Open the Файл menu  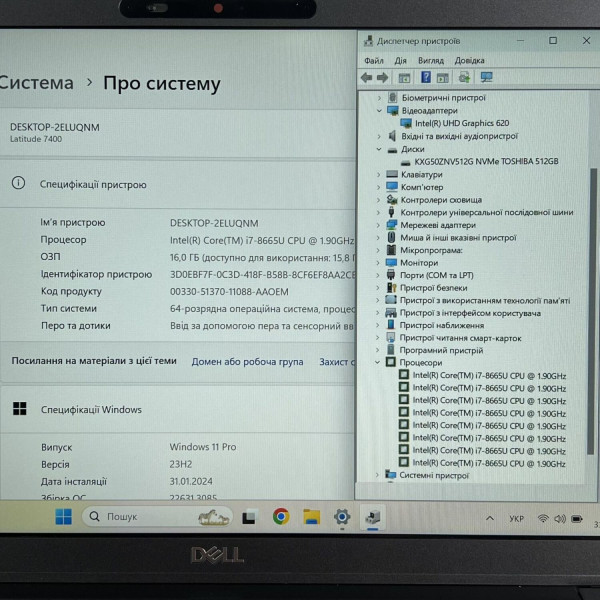(x=373, y=60)
